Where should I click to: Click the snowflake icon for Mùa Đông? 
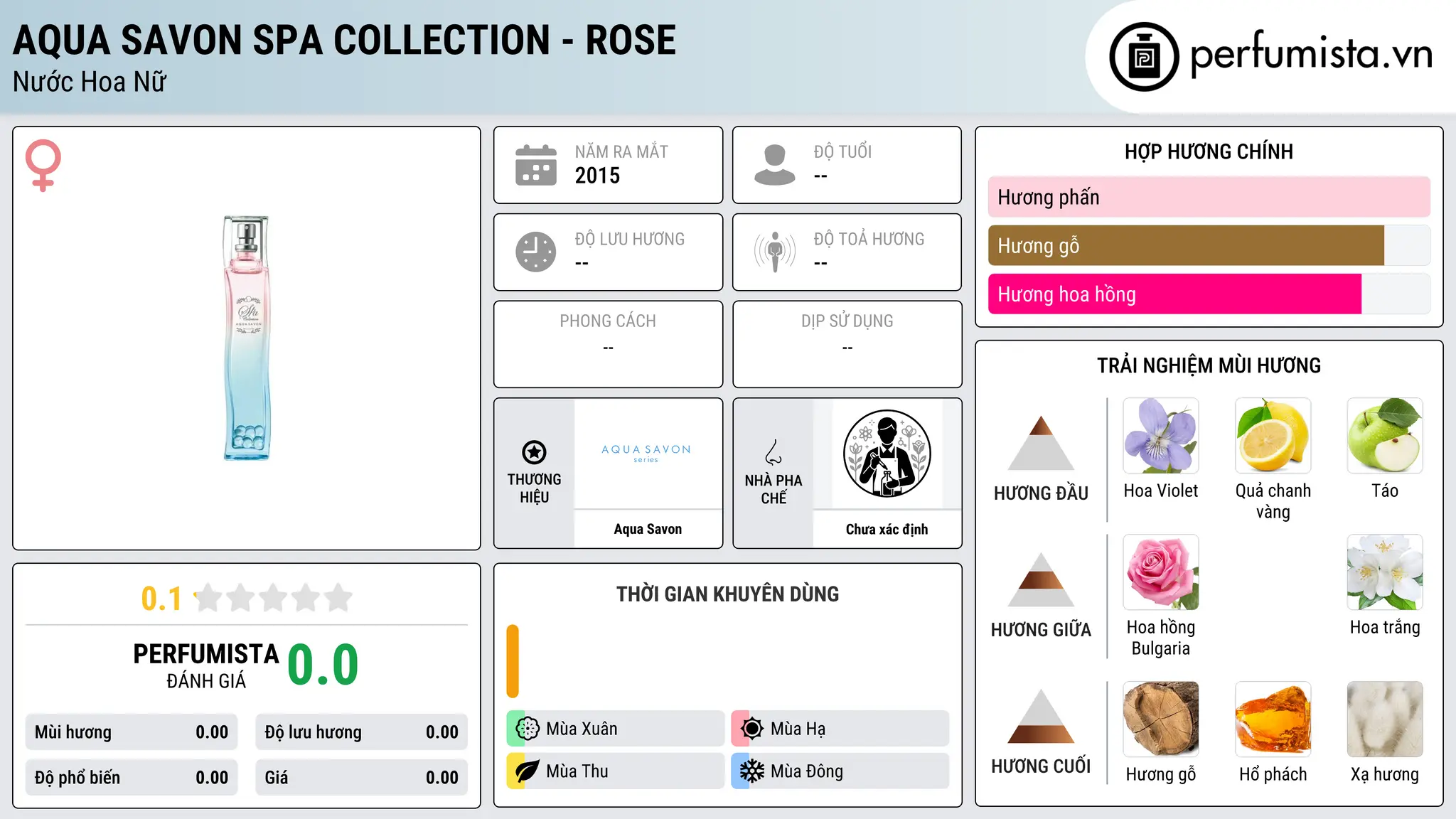(751, 771)
